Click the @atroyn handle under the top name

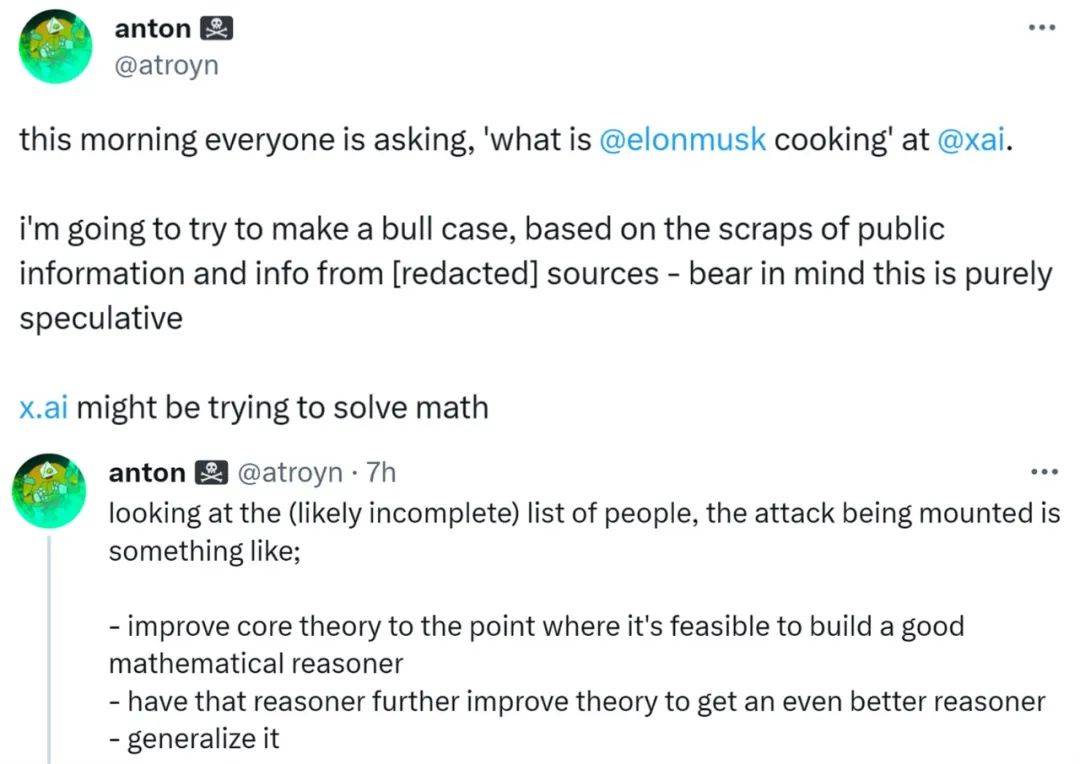click(x=166, y=65)
